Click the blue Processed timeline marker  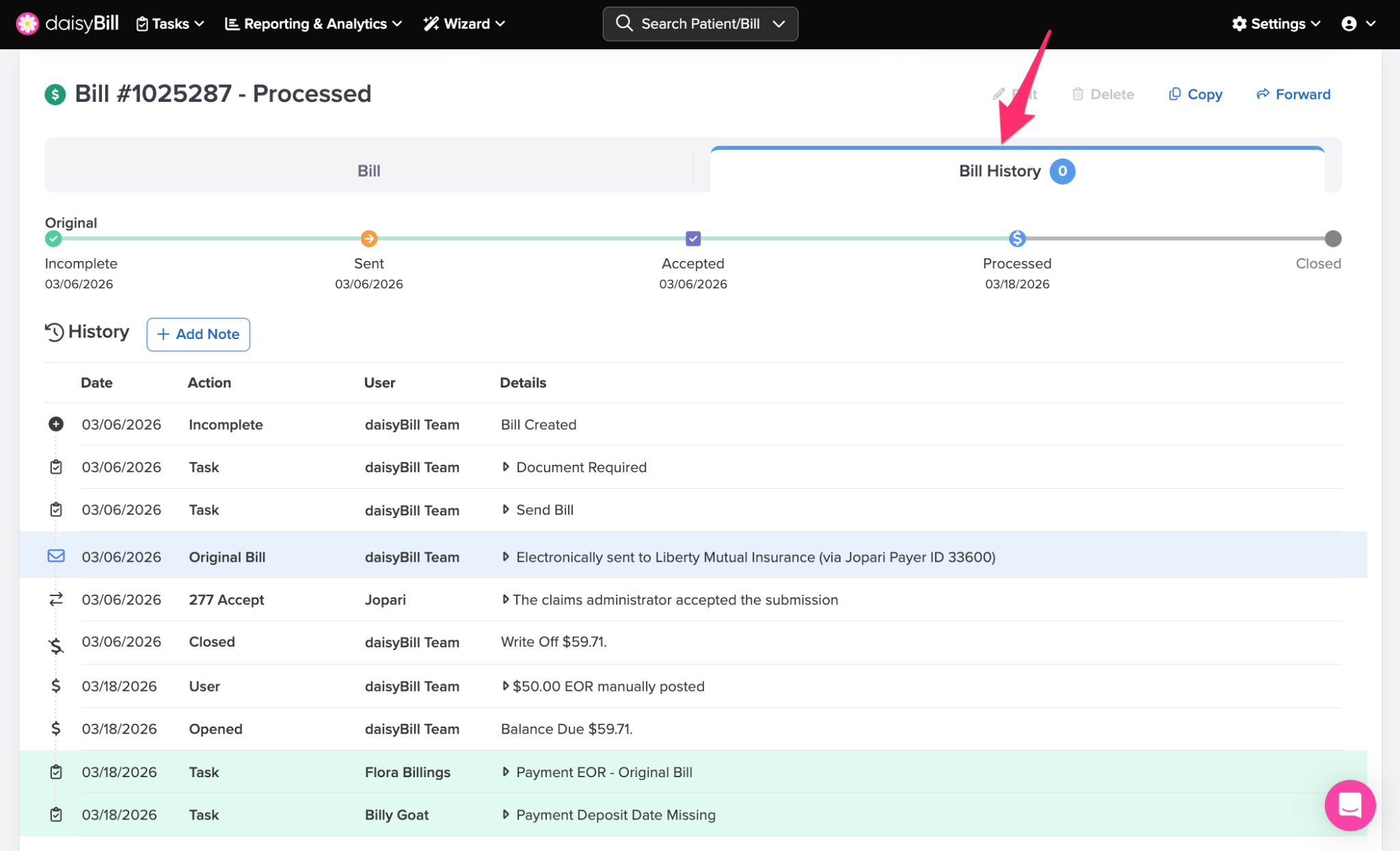(x=1017, y=239)
